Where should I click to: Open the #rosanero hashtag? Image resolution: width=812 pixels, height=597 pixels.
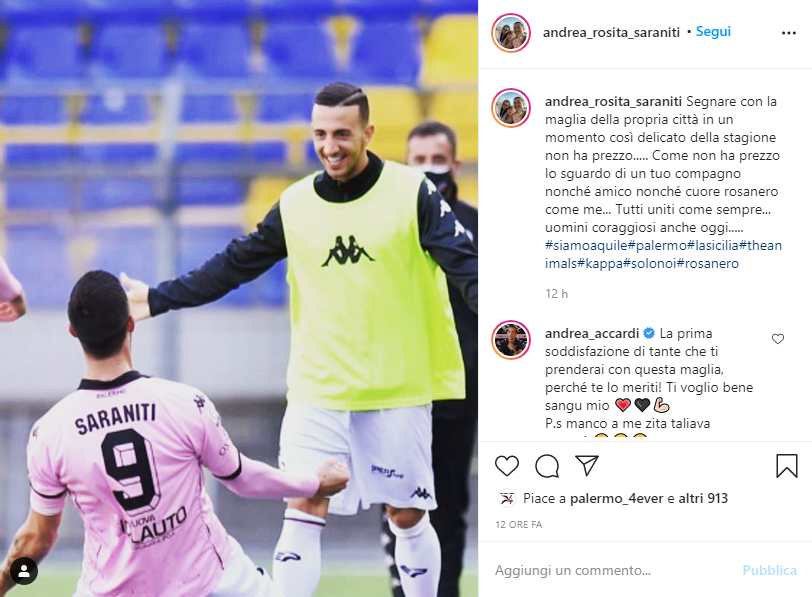[707, 264]
